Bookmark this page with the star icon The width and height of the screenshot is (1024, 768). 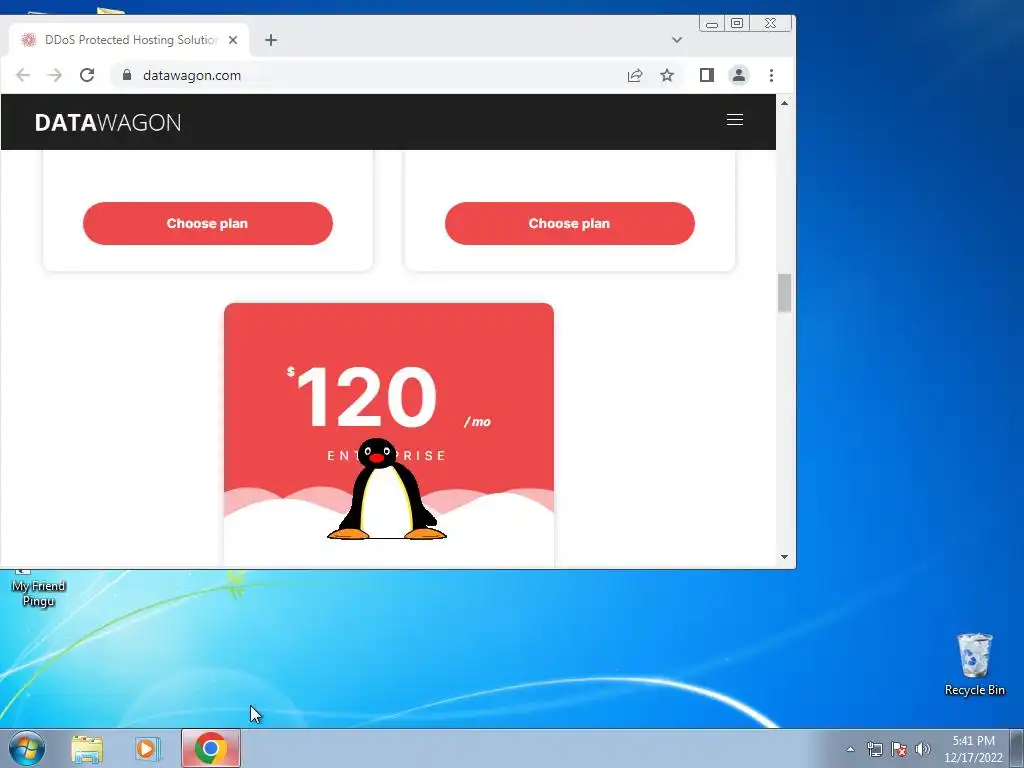(667, 75)
